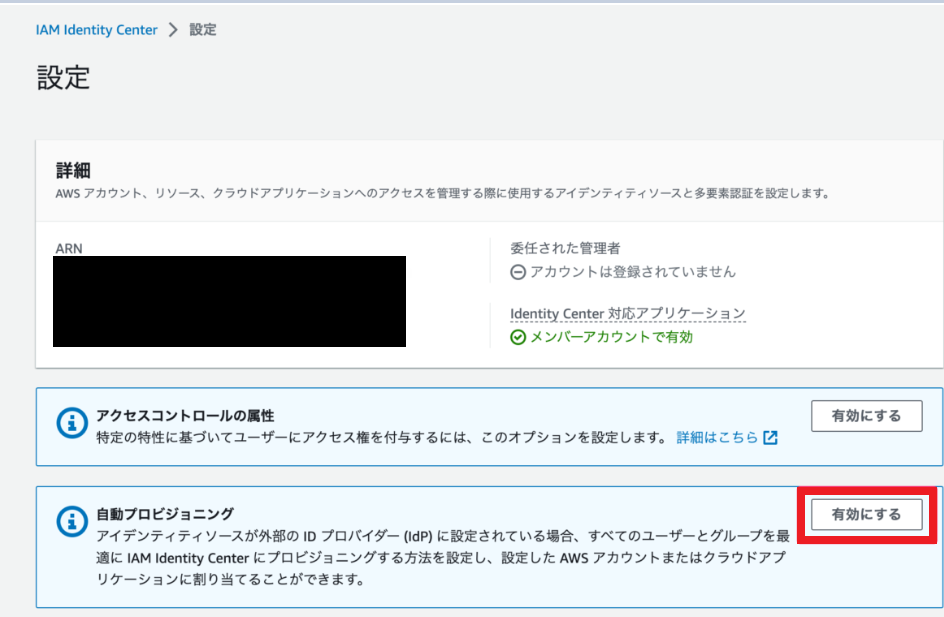The image size is (944, 617).
Task: Click the external link icon after 詳細はこちら
Action: pos(771,438)
